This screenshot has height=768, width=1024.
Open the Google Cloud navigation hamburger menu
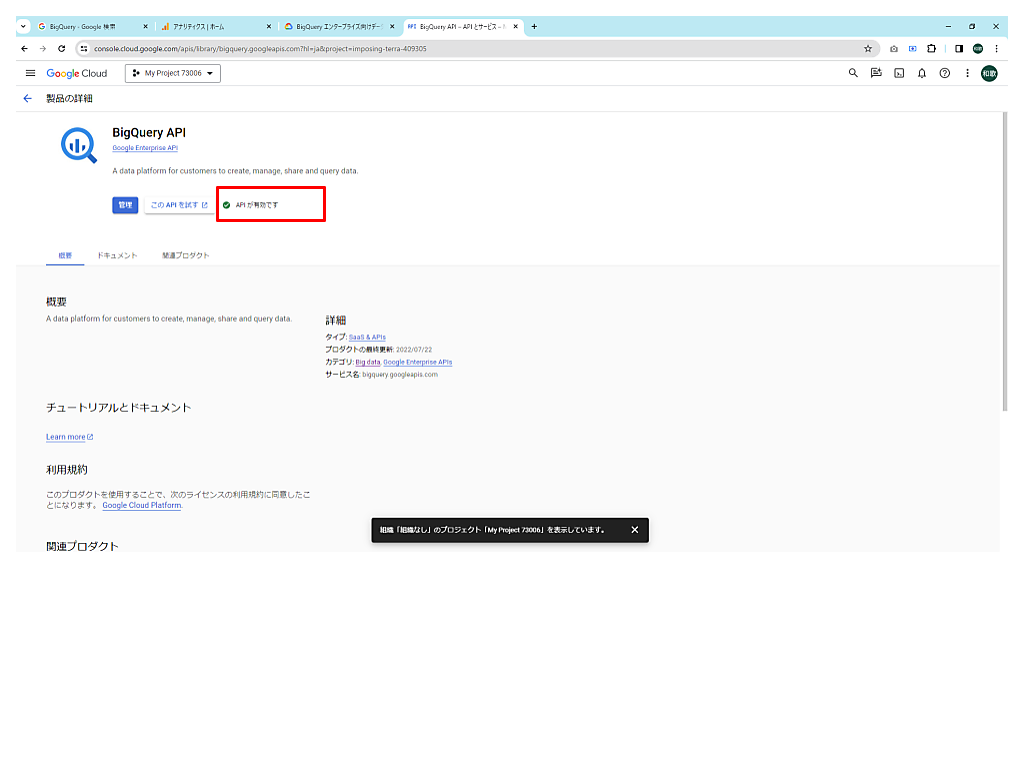30,73
